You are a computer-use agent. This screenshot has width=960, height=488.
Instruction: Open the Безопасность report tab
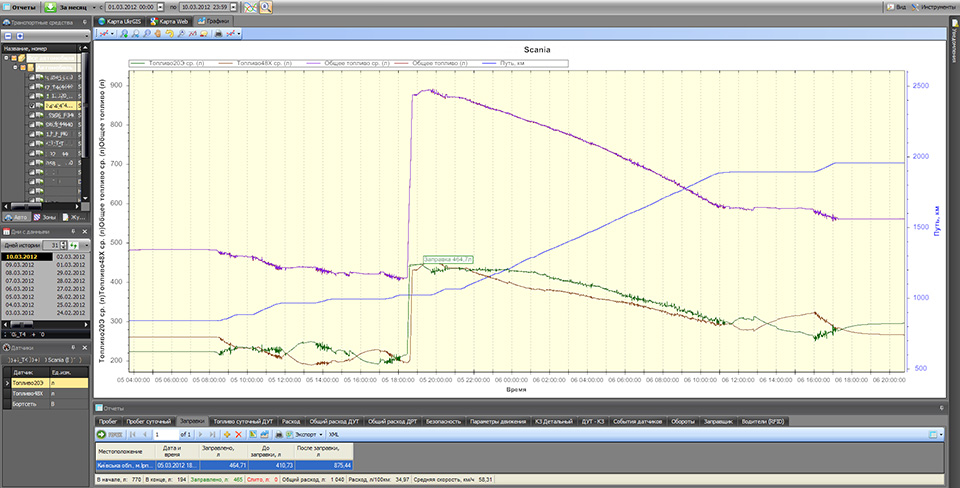[x=443, y=421]
